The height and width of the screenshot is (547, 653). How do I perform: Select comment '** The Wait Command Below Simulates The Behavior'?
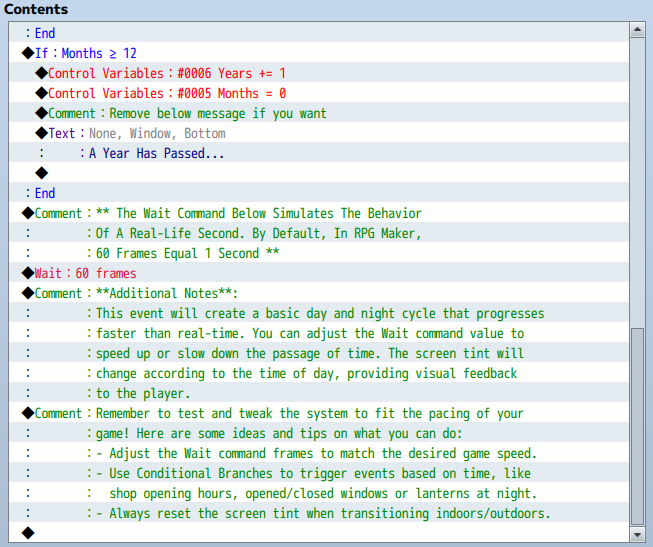(x=319, y=213)
